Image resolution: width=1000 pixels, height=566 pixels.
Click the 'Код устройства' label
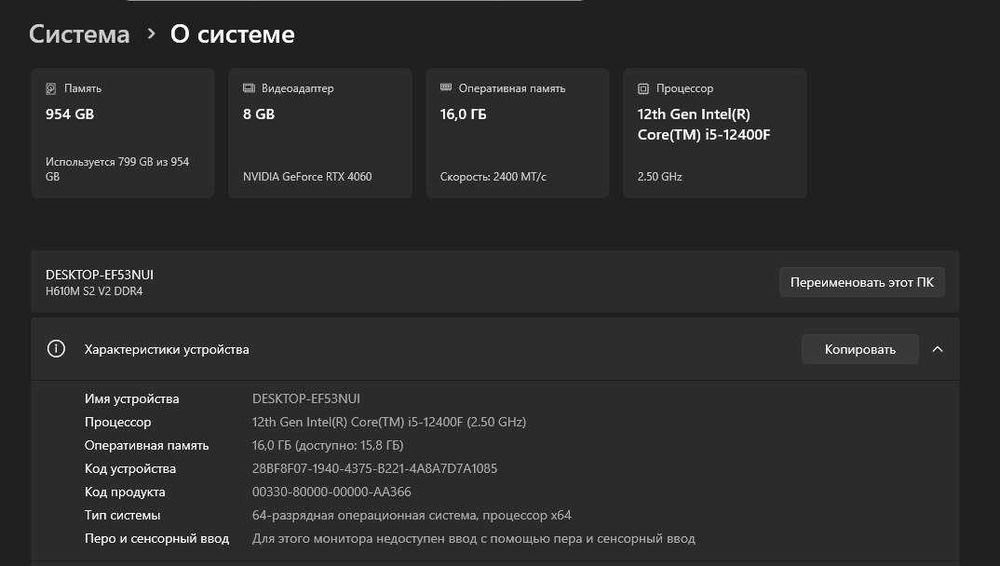coord(130,469)
